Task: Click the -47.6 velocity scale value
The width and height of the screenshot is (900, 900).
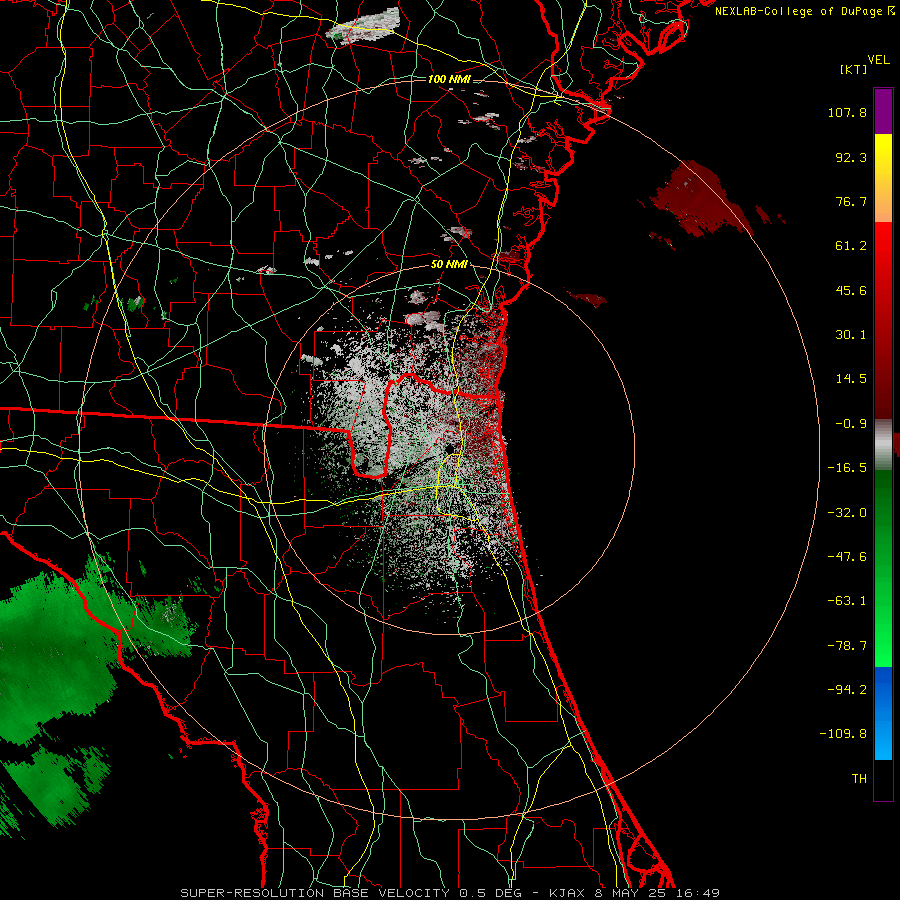Action: [847, 557]
